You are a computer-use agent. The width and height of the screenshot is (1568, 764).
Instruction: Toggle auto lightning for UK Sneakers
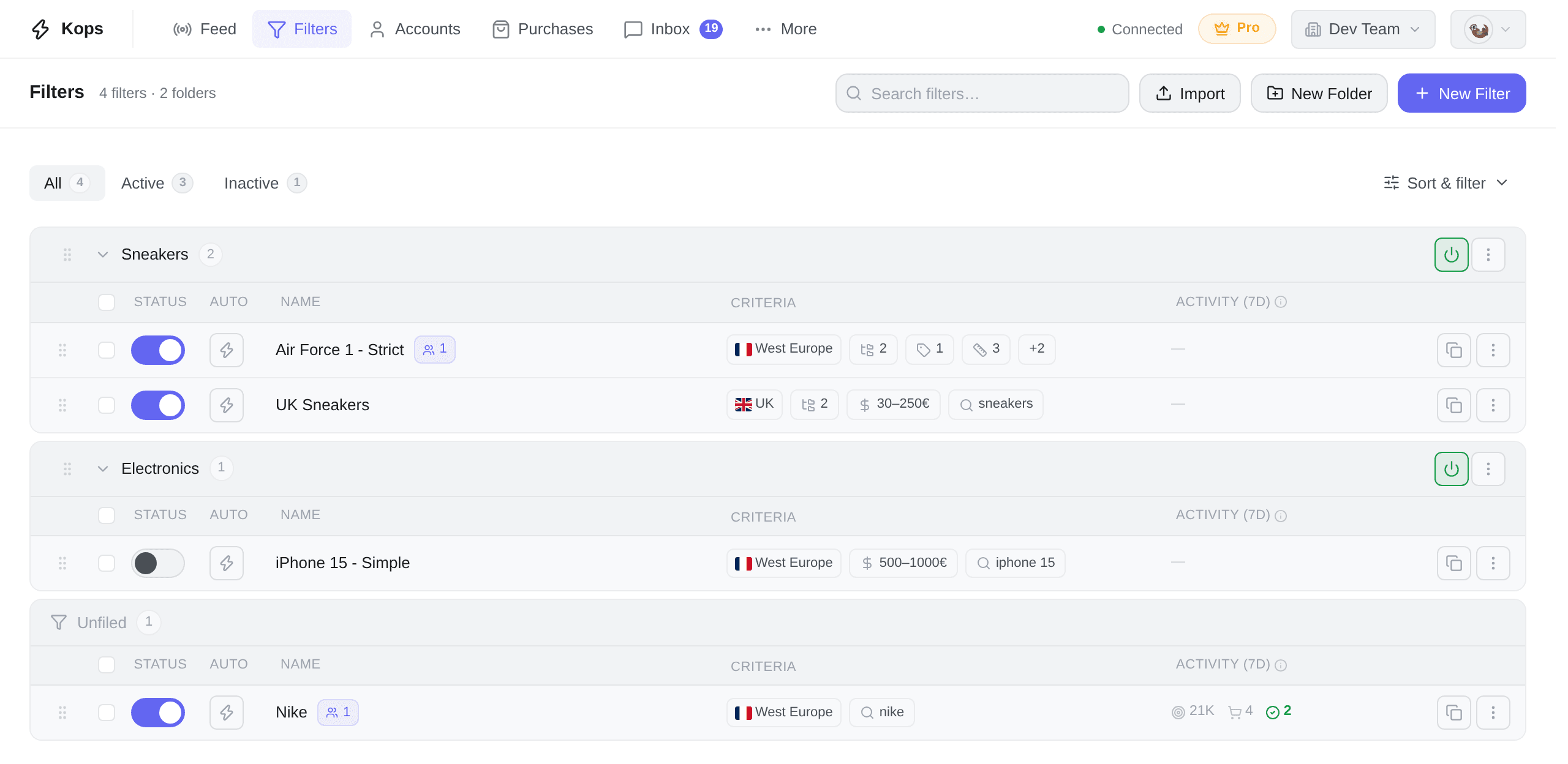pos(227,405)
